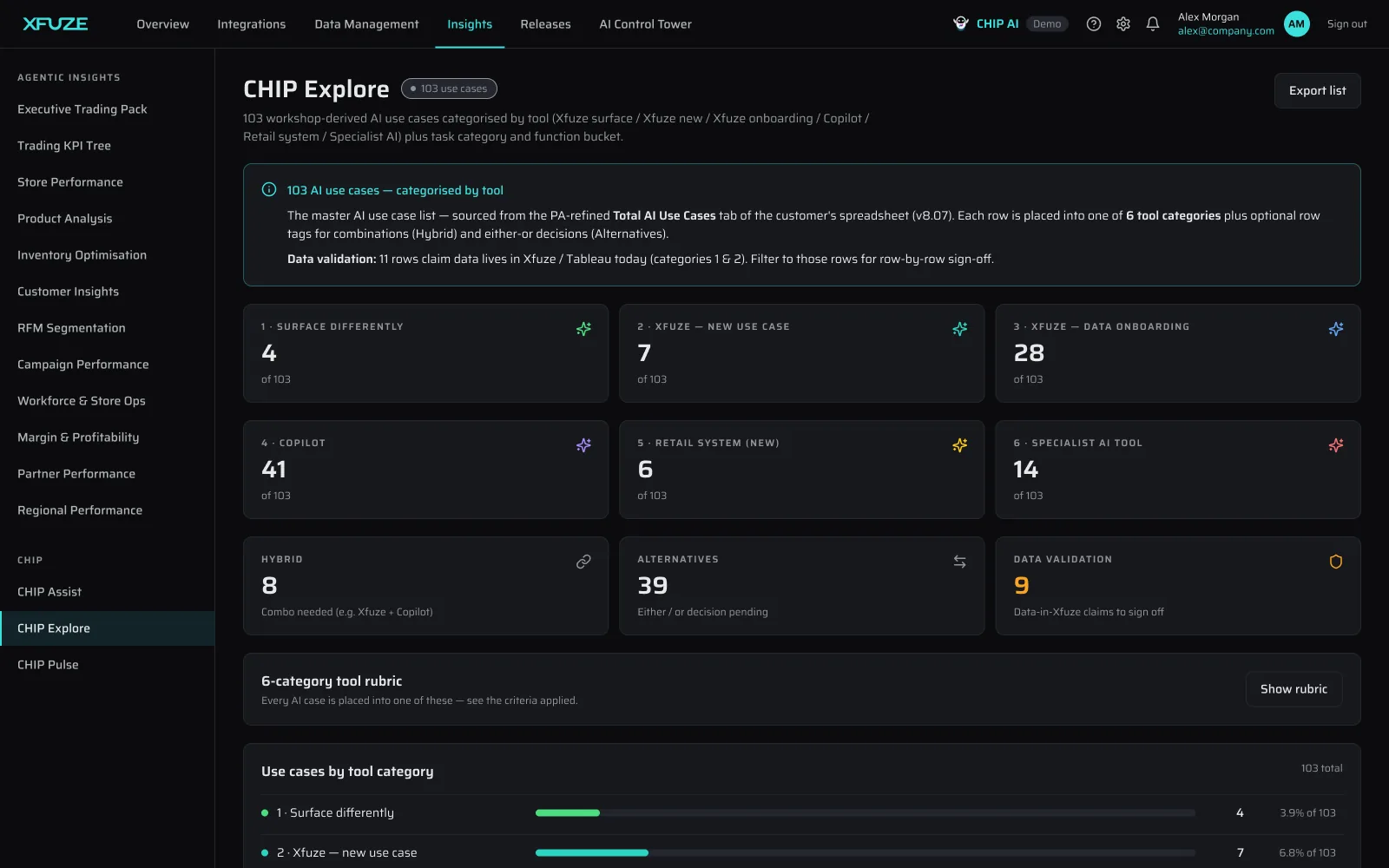The image size is (1389, 868).
Task: Click the Export list button
Action: [1317, 90]
